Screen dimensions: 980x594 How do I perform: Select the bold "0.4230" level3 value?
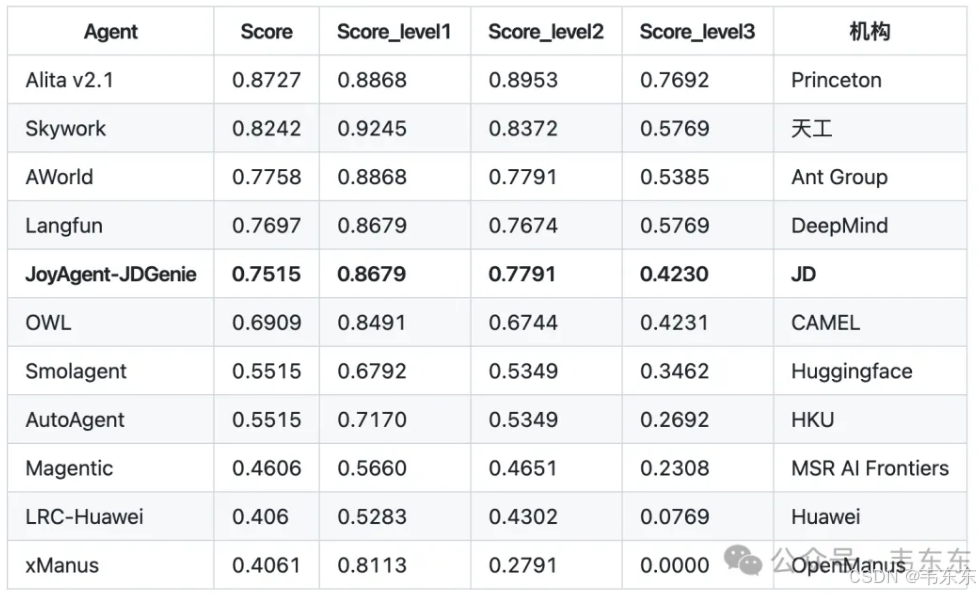[674, 274]
